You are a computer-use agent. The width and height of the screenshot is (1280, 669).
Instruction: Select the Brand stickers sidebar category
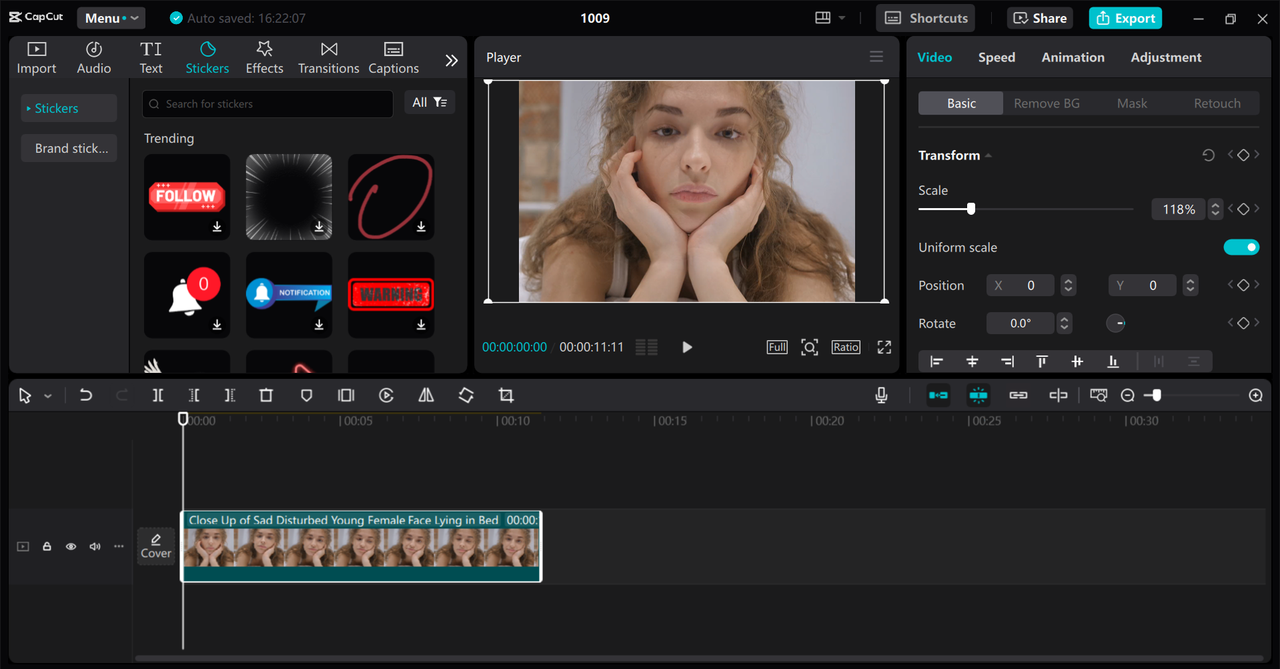tap(69, 148)
